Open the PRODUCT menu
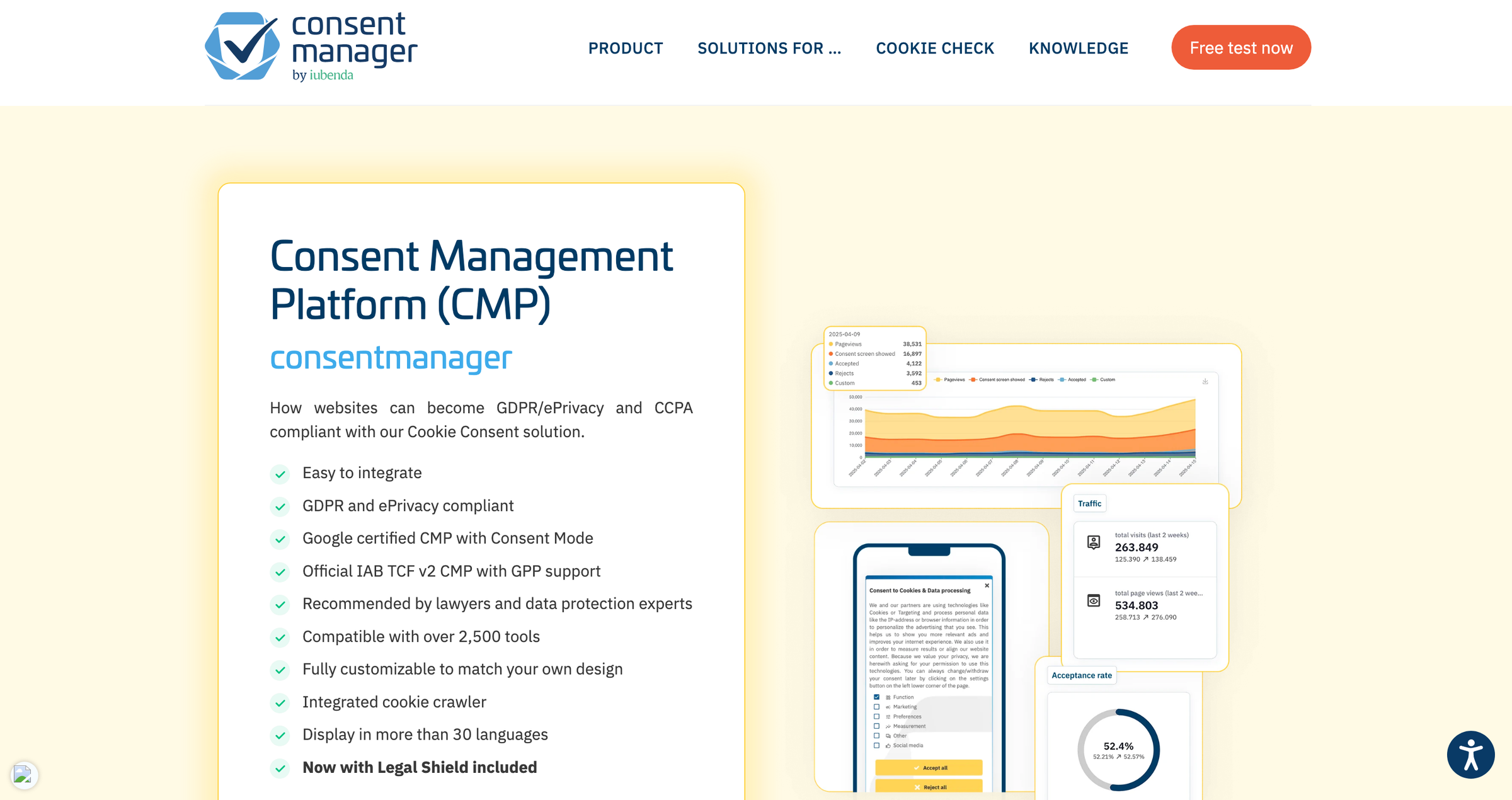 (x=626, y=49)
